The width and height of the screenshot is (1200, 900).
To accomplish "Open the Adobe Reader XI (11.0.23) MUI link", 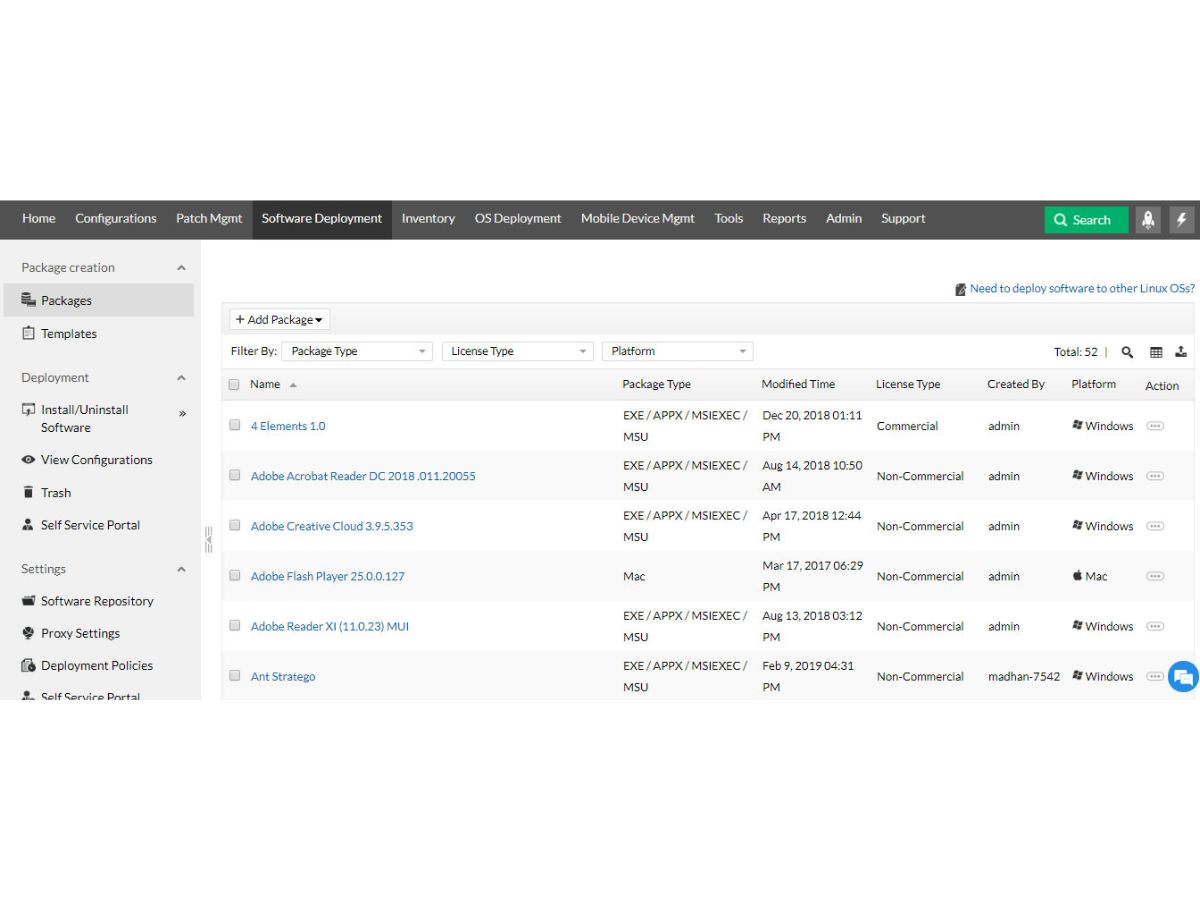I will 330,626.
